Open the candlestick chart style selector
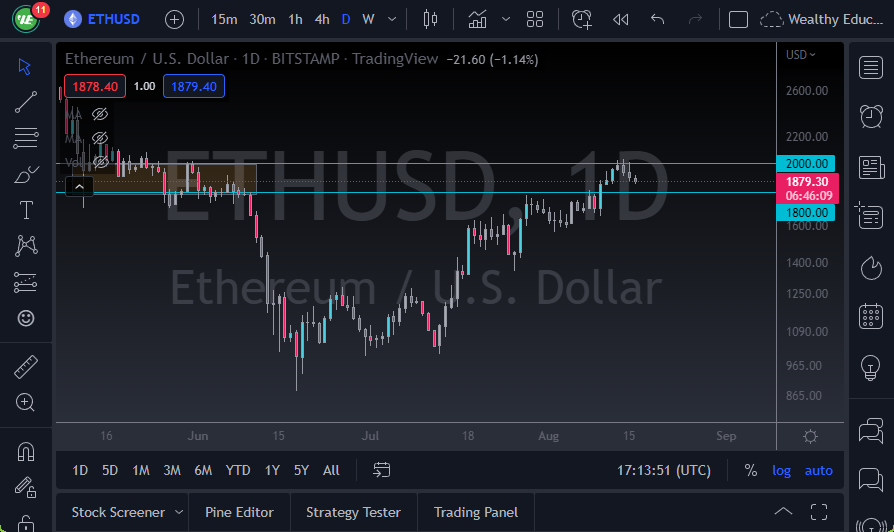 [430, 19]
